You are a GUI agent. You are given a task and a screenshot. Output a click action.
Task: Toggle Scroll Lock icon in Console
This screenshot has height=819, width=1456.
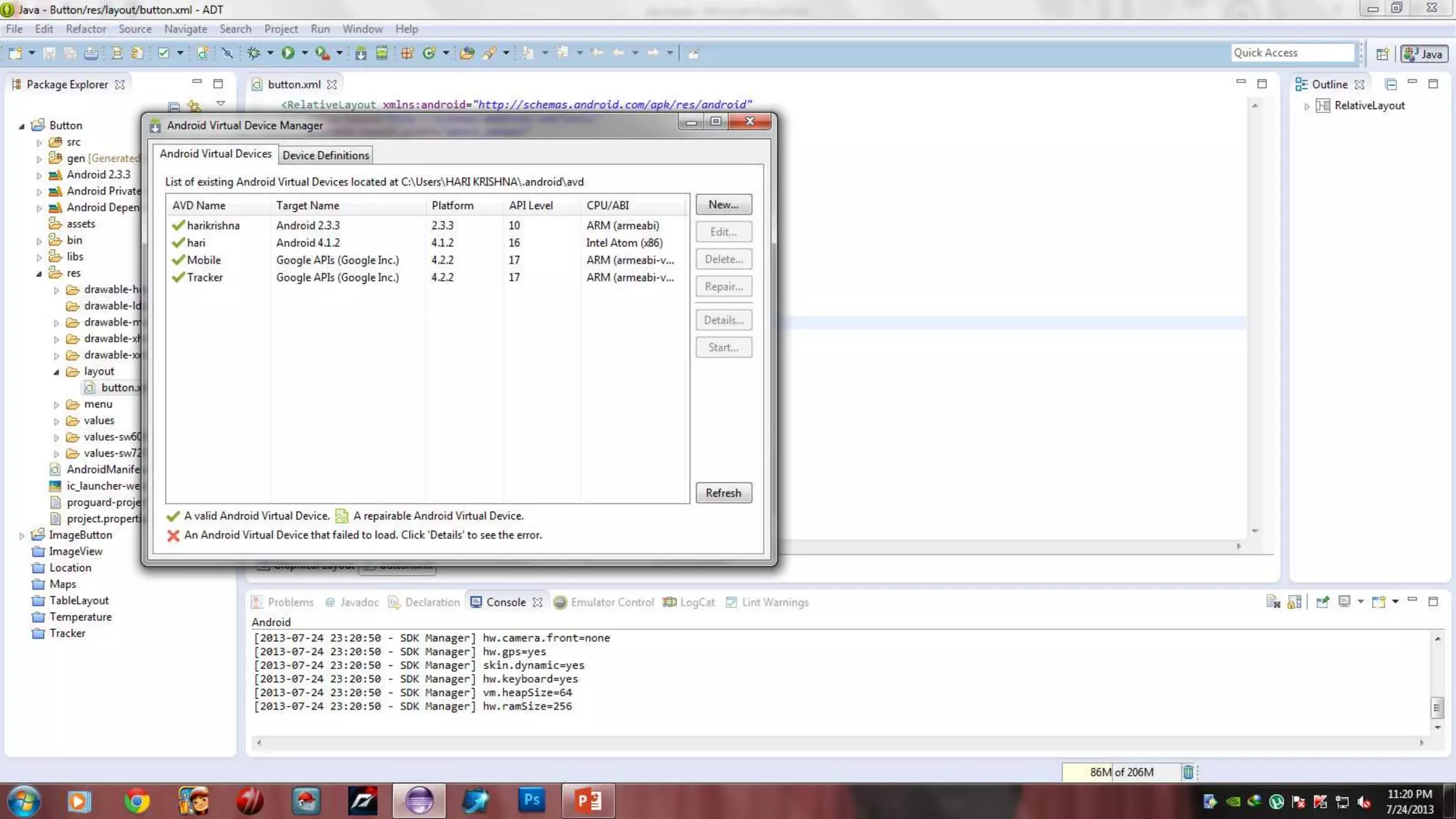(1295, 602)
